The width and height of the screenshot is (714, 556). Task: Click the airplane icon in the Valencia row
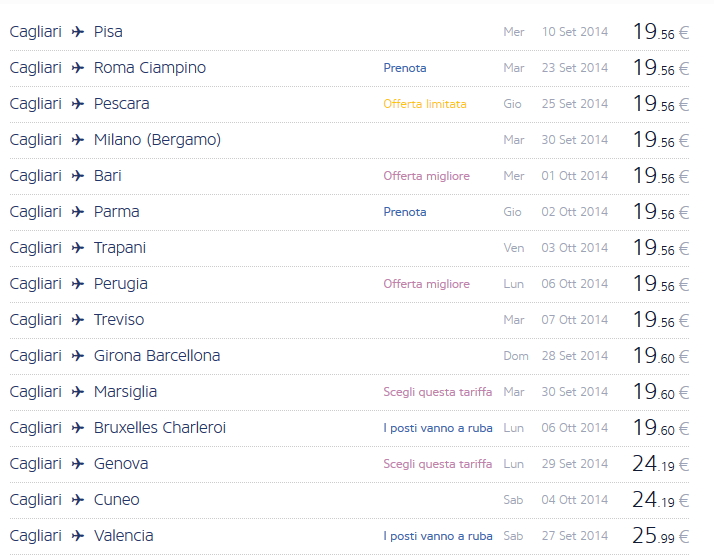(78, 536)
